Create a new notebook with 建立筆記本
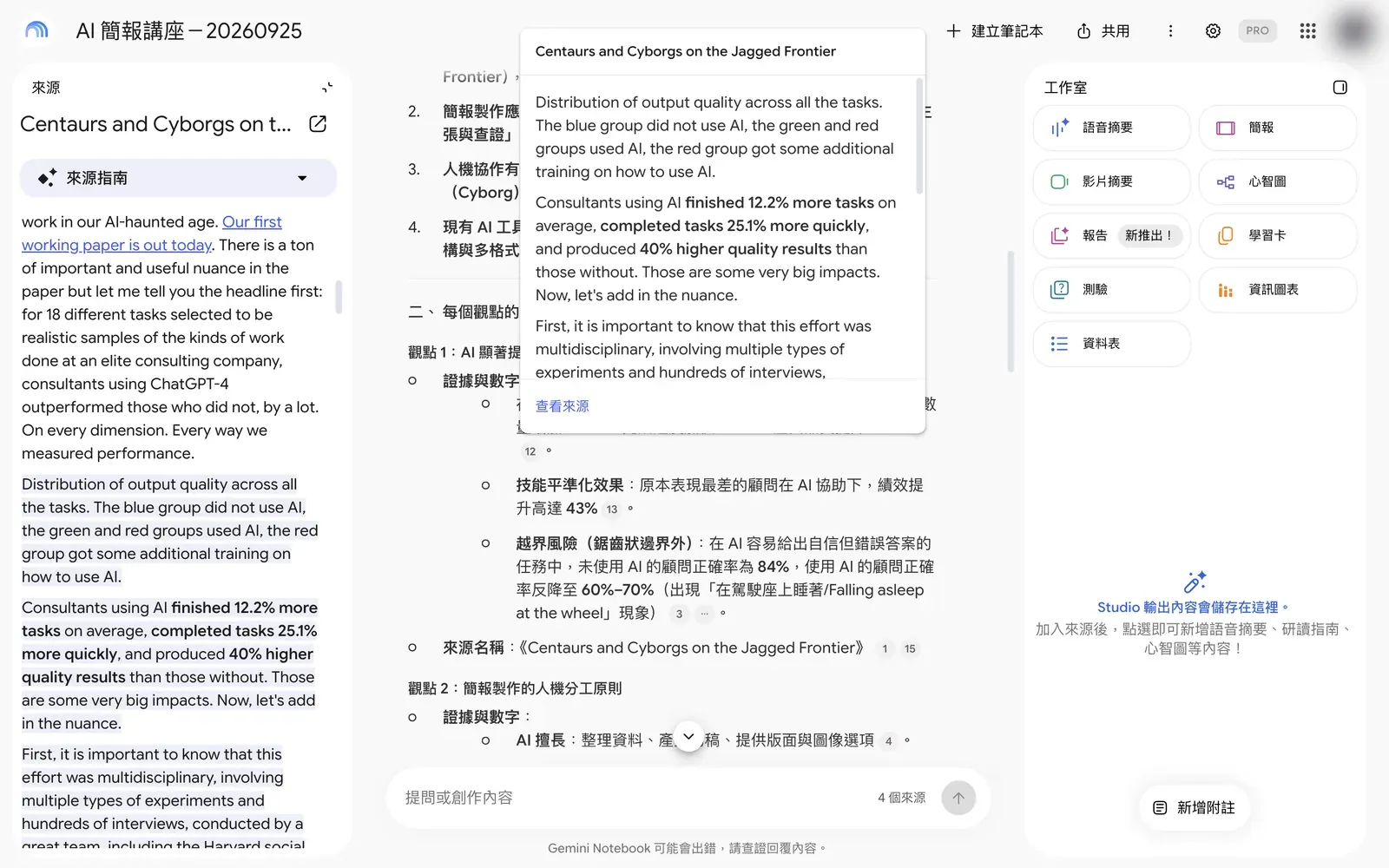 coord(995,31)
